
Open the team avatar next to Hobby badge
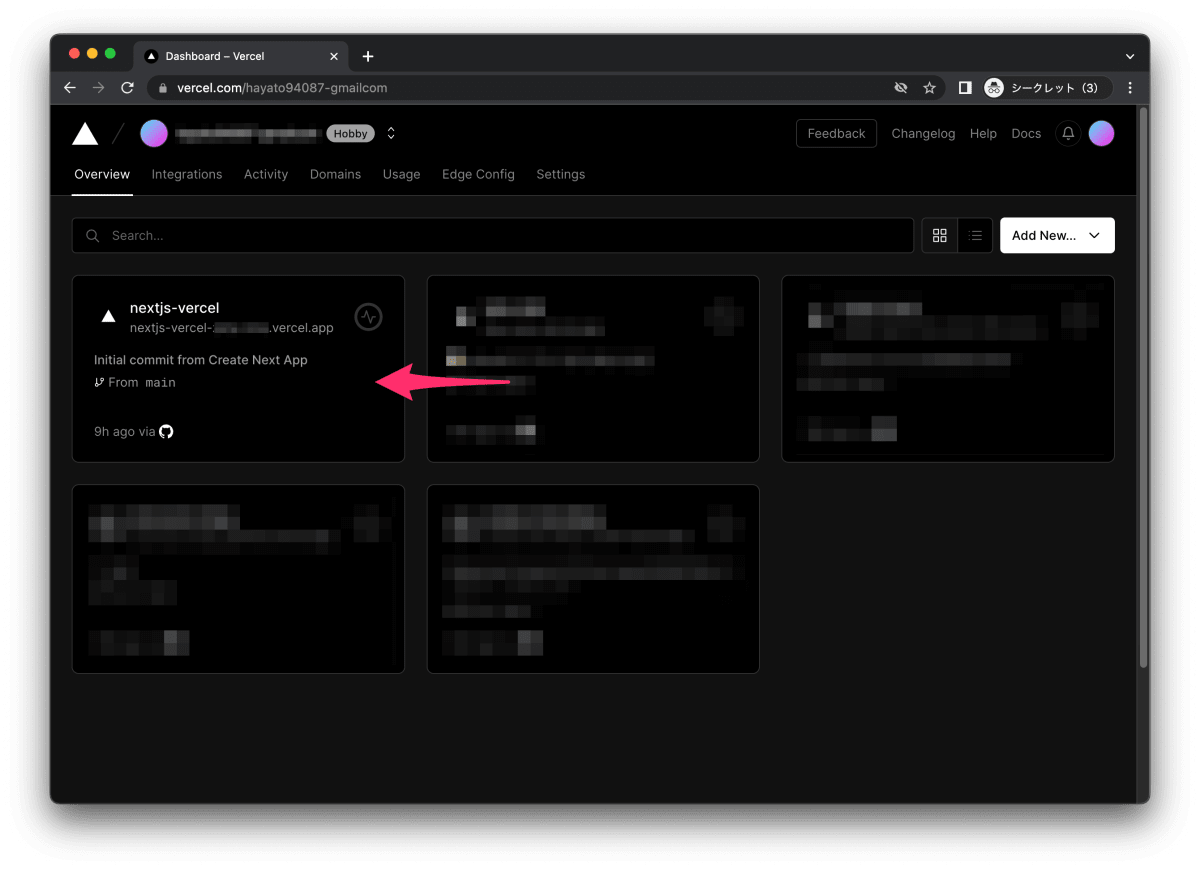click(154, 133)
